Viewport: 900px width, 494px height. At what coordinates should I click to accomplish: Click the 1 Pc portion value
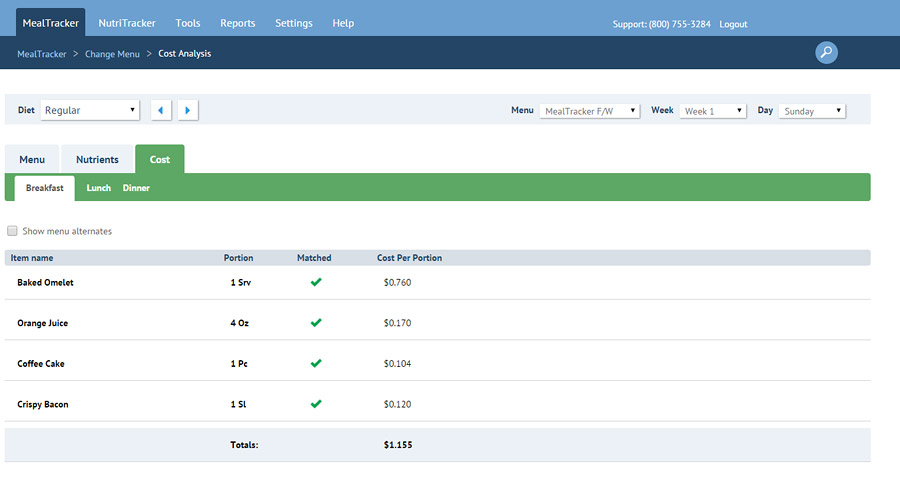[239, 364]
